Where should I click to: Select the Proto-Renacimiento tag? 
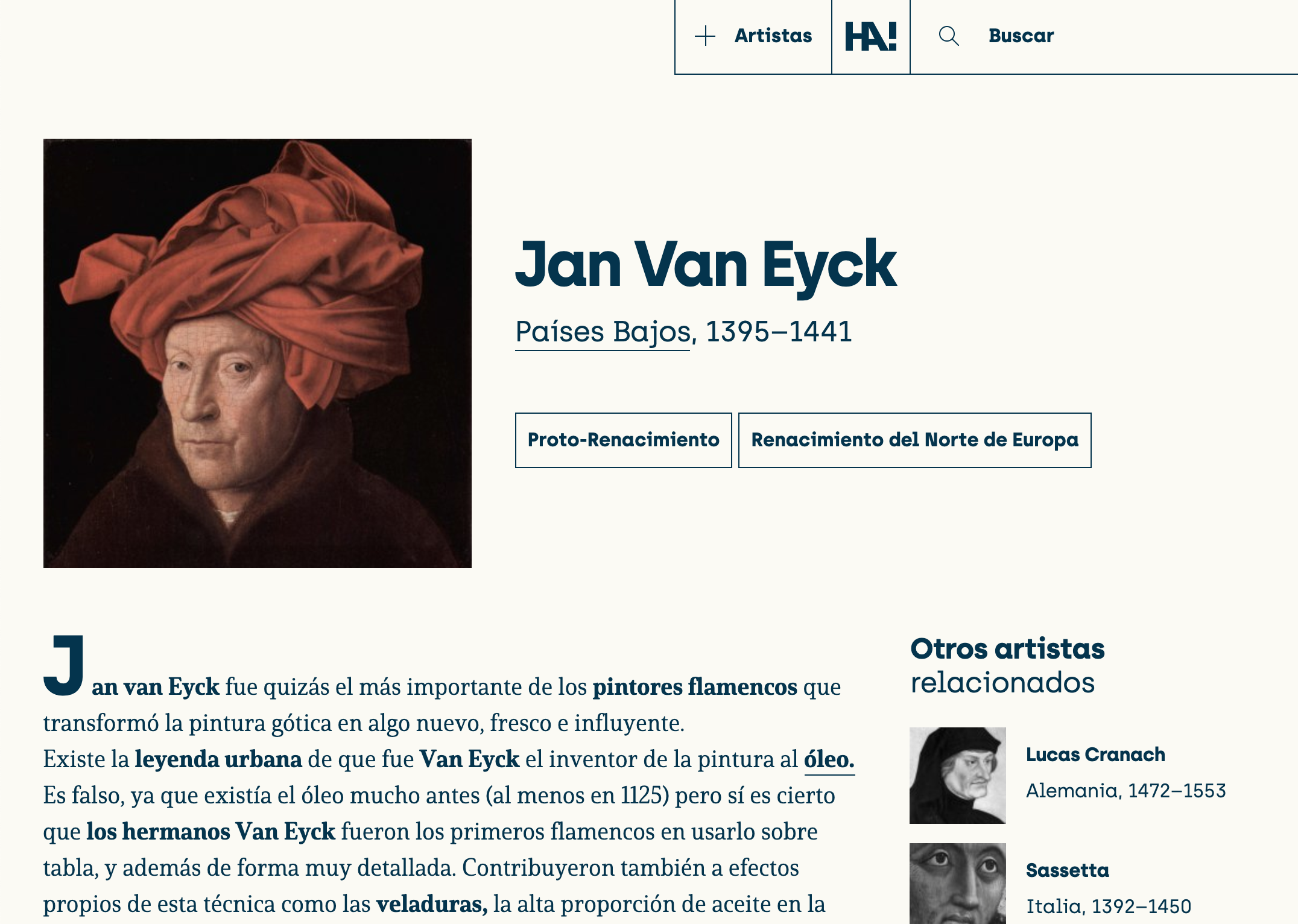click(x=623, y=440)
